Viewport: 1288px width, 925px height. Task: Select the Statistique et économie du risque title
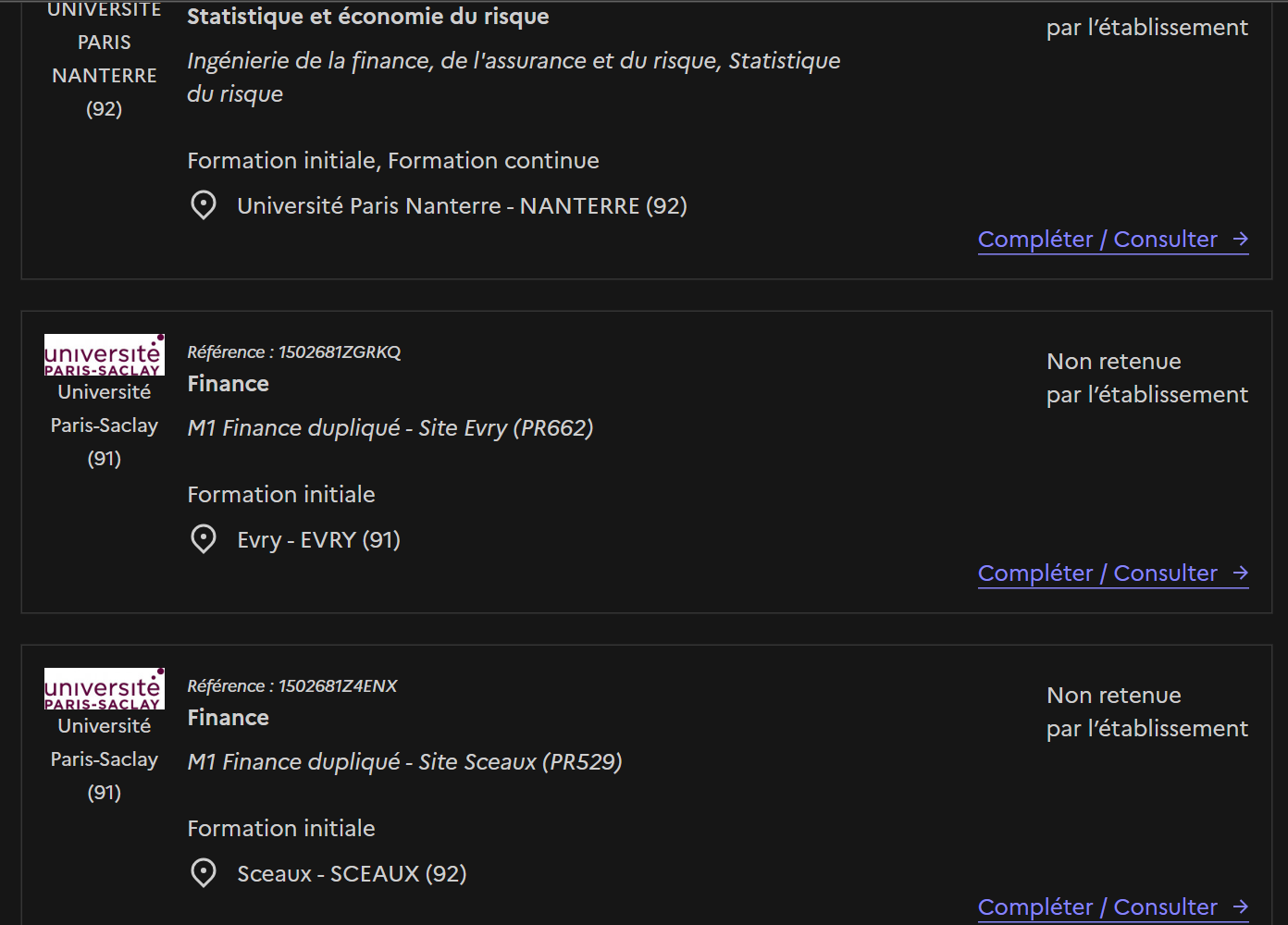(x=368, y=17)
